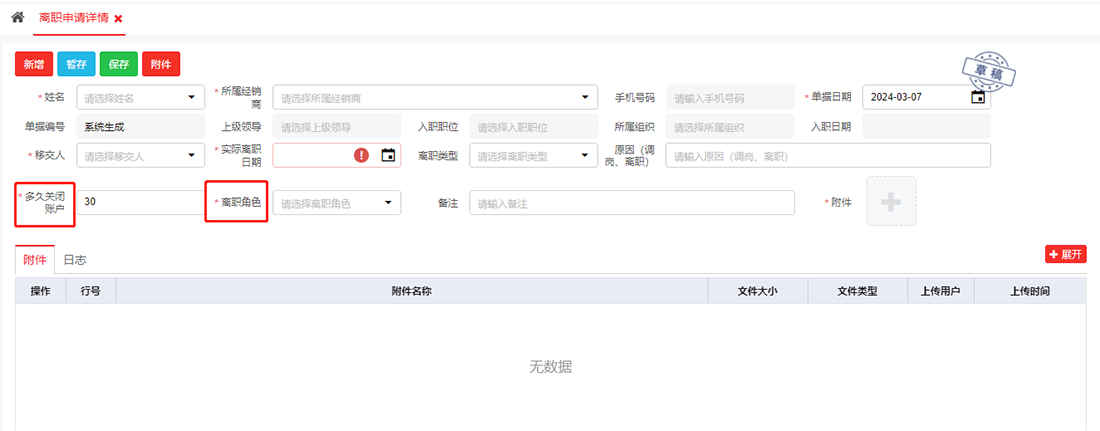Close the 离职申请详情 tab
This screenshot has width=1100, height=431.
pyautogui.click(x=118, y=19)
